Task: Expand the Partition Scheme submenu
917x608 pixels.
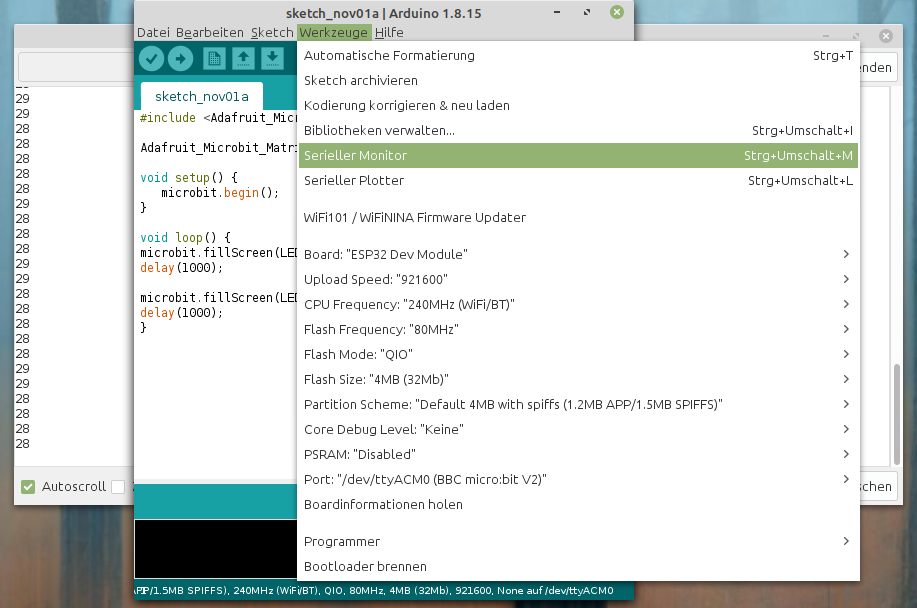Action: [577, 405]
